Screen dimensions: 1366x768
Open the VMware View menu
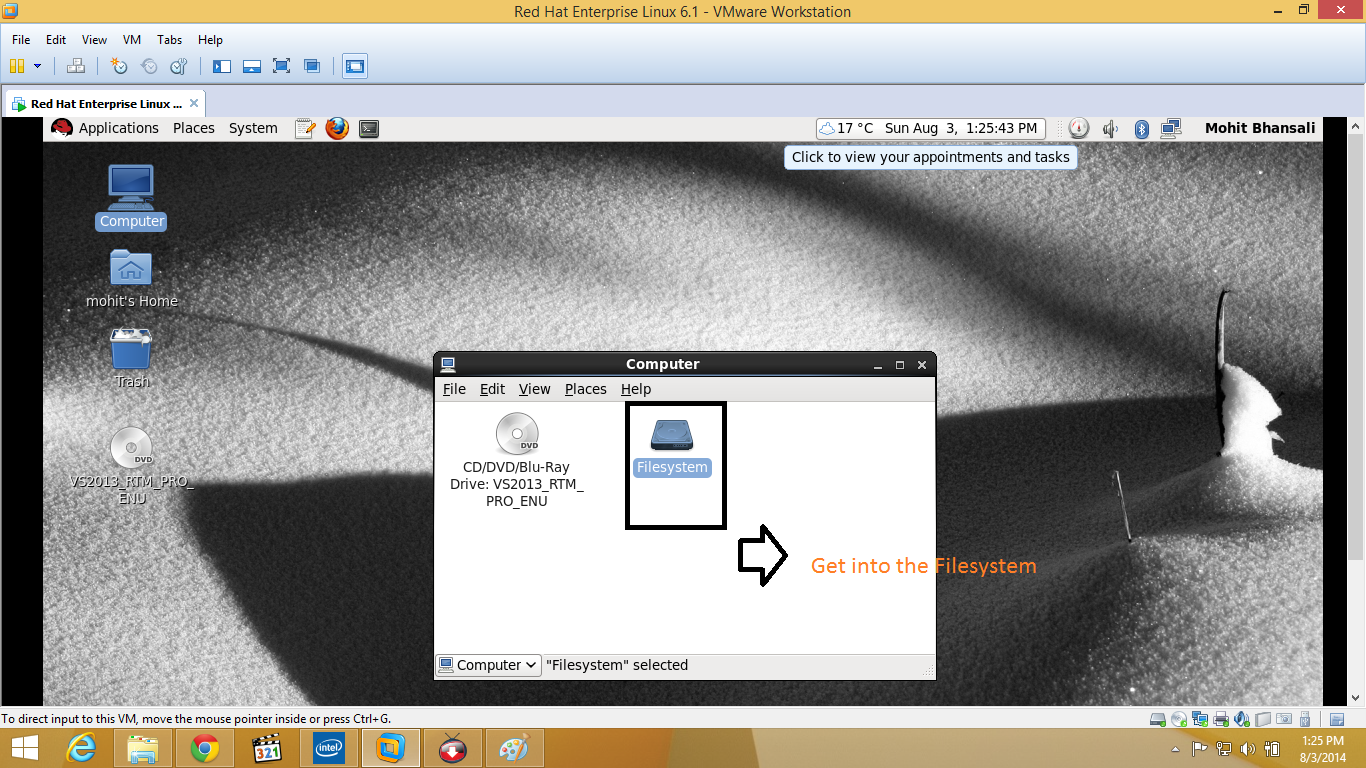tap(94, 40)
